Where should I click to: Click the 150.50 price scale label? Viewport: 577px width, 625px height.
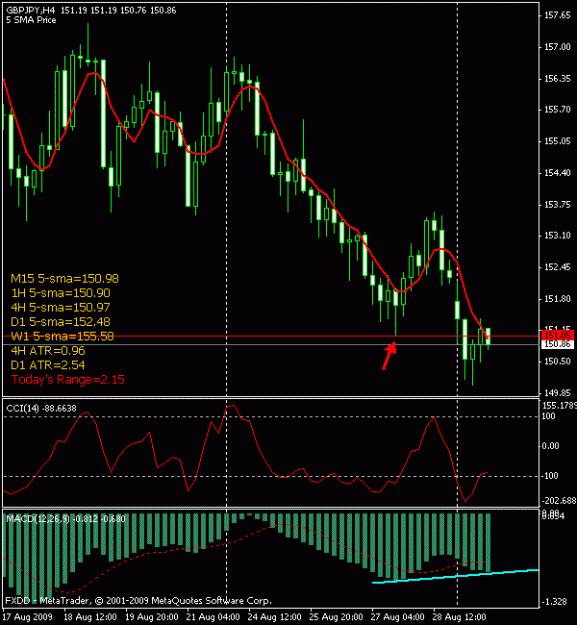coord(557,361)
